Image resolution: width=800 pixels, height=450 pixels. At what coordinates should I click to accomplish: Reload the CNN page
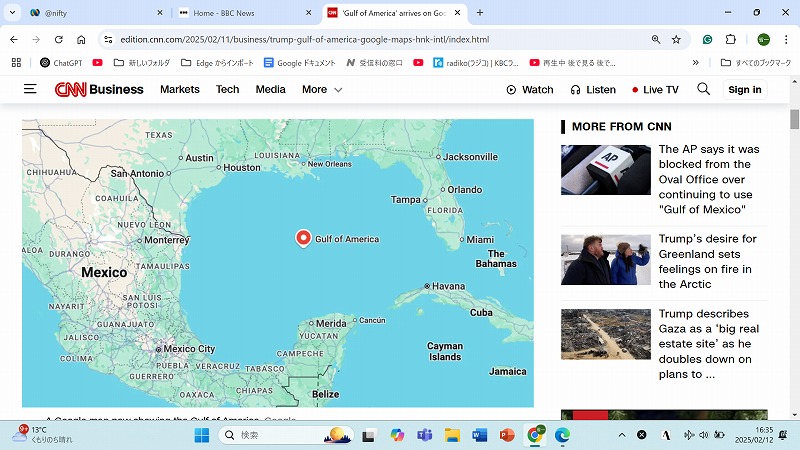59,39
